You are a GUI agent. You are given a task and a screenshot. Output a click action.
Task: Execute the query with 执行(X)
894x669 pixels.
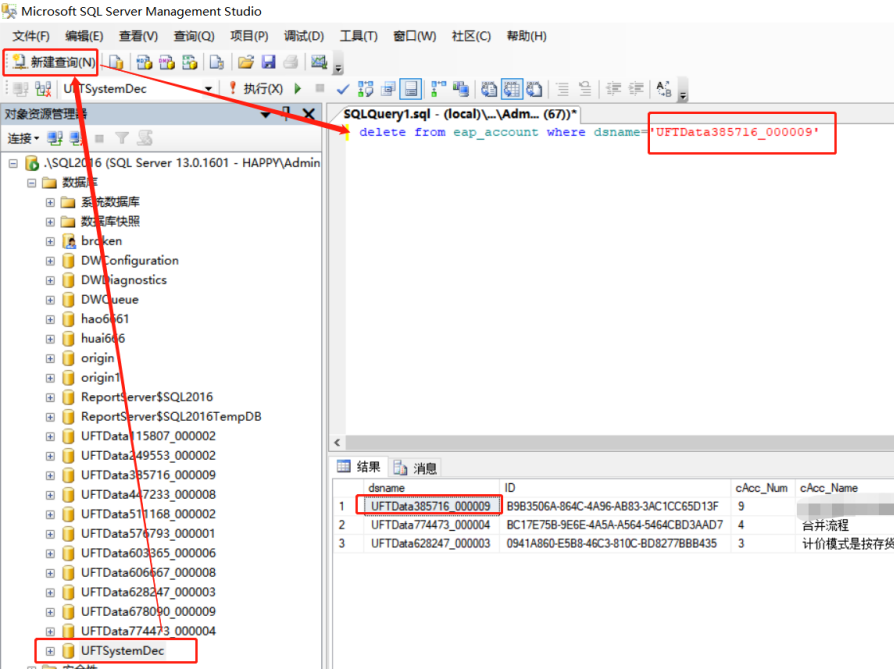pos(256,89)
